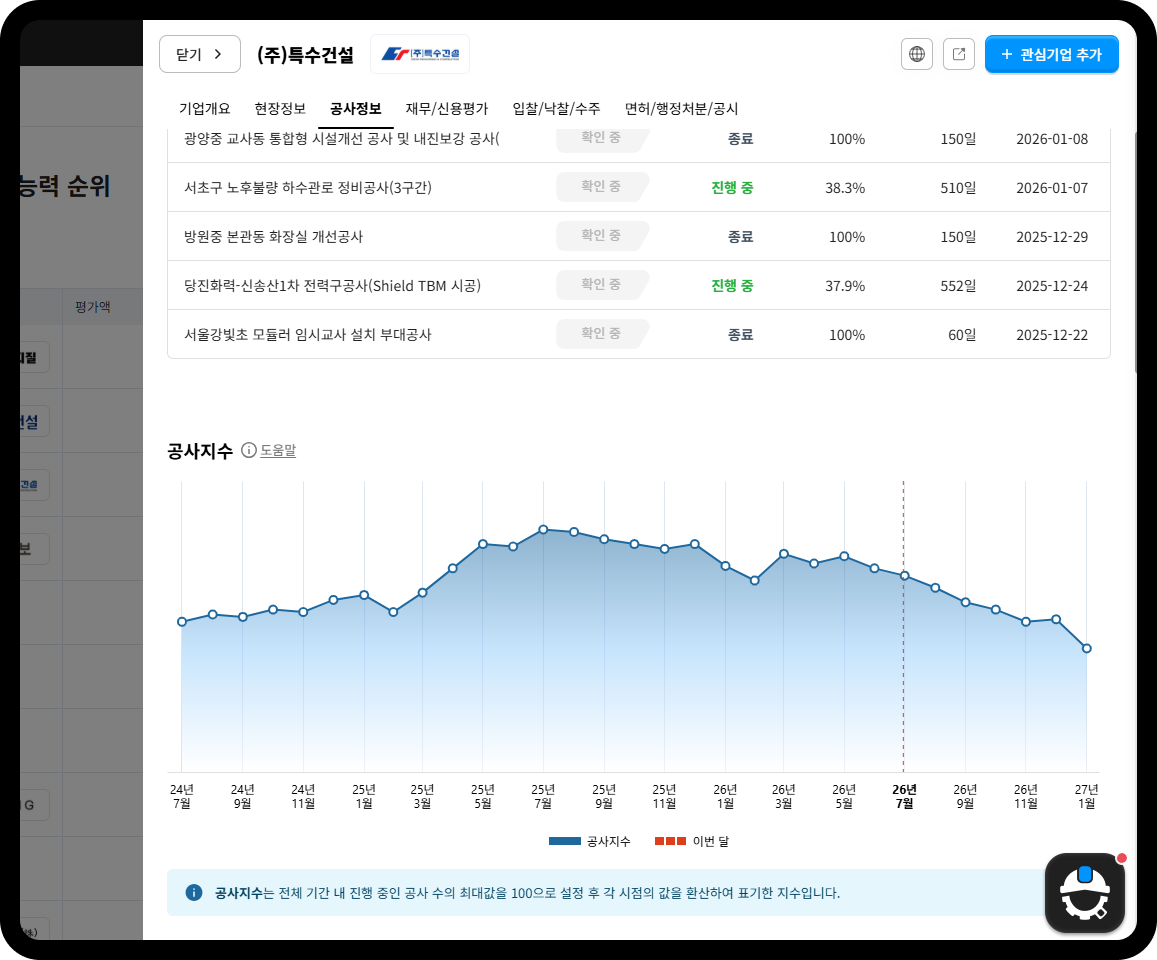Screen dimensions: 1157x960
Task: Open the 입찰/낙찰/수주 tab
Action: 556,108
